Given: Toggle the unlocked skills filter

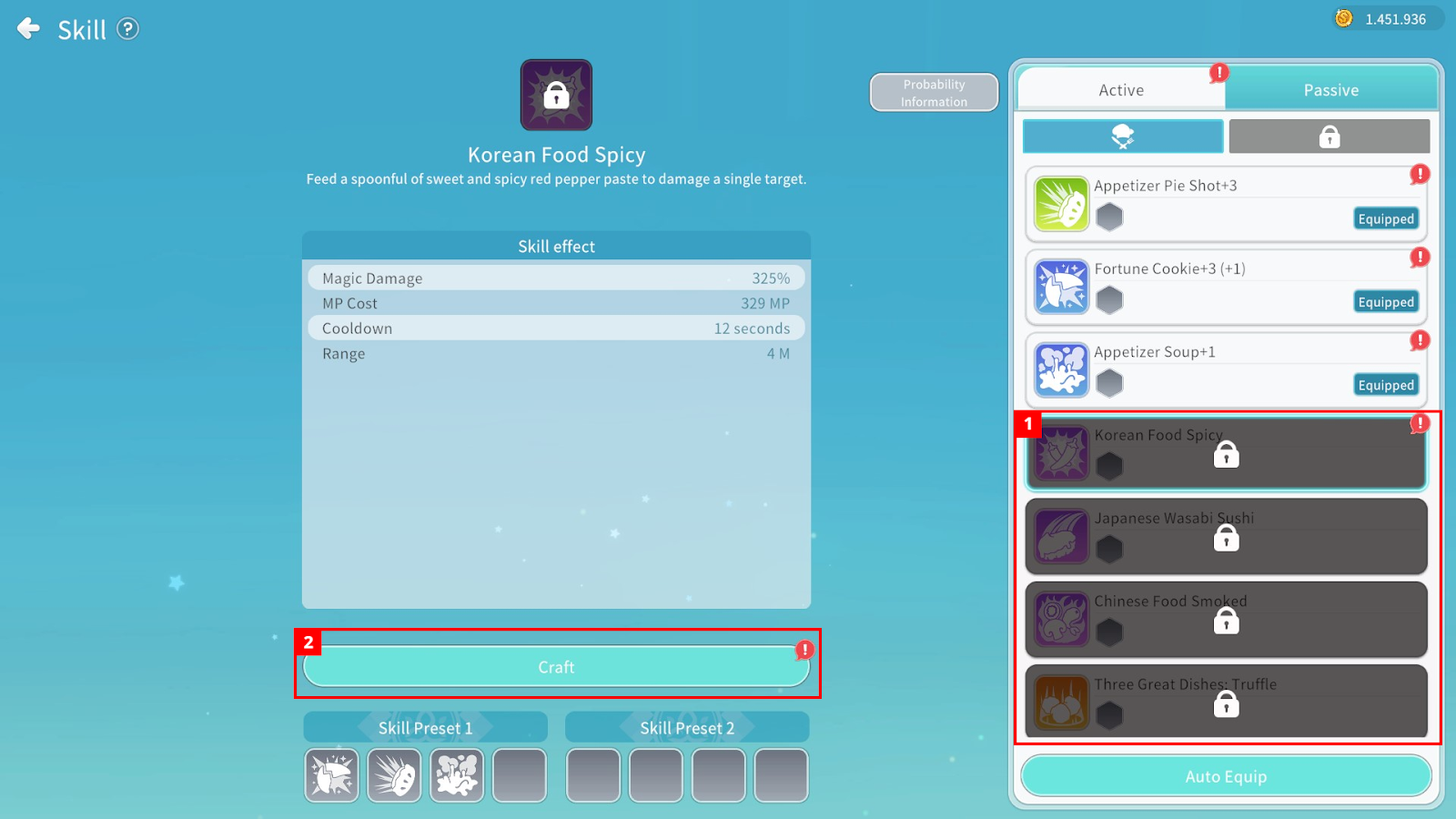Looking at the screenshot, I should 1123,136.
